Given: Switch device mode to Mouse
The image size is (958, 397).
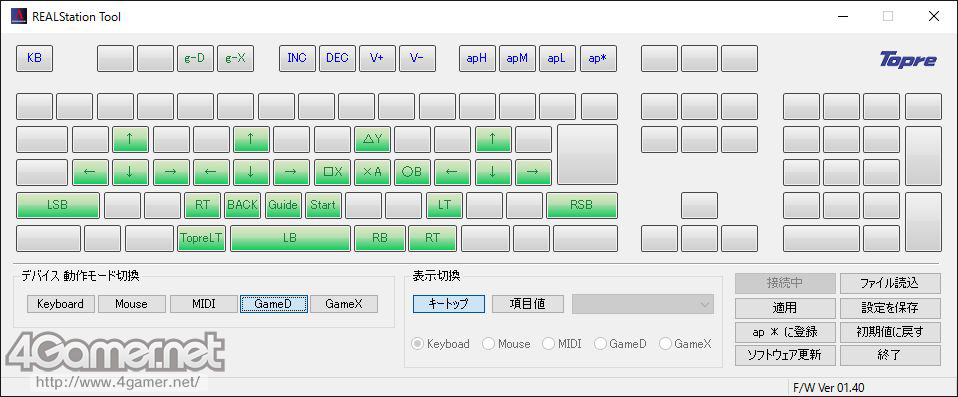Looking at the screenshot, I should point(131,304).
